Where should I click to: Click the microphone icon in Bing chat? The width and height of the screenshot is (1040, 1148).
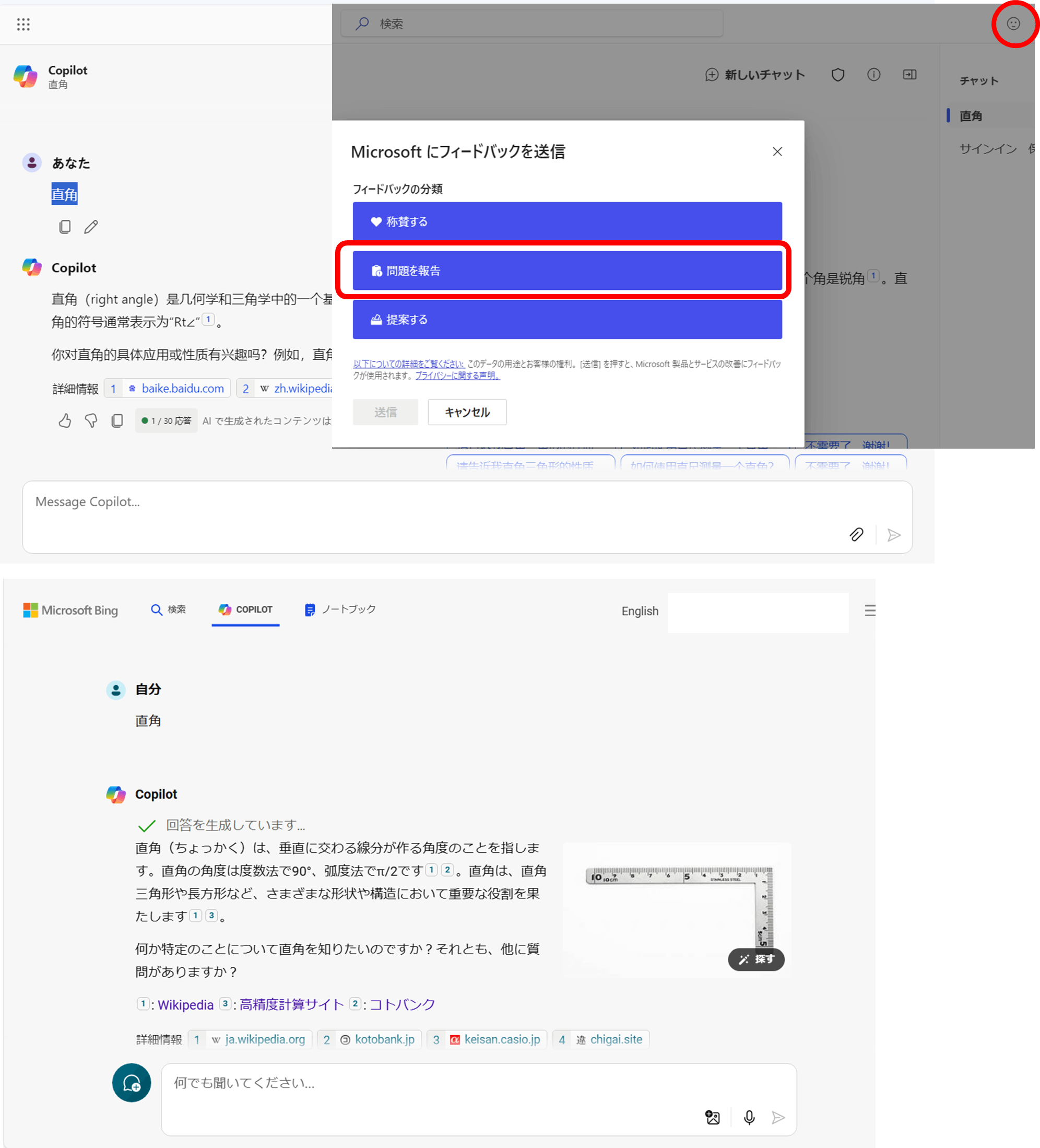(749, 1117)
